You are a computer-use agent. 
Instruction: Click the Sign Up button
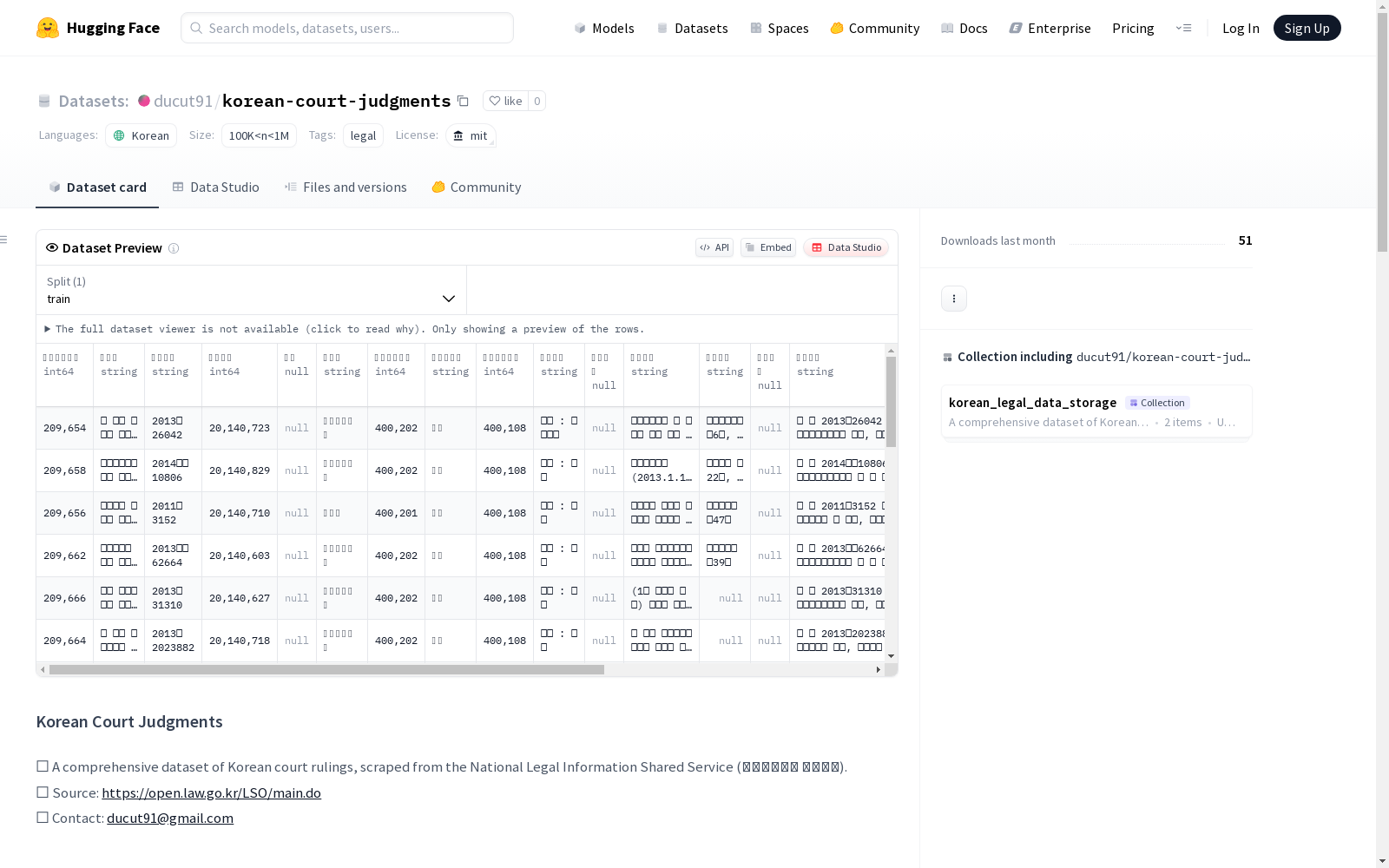point(1307,28)
